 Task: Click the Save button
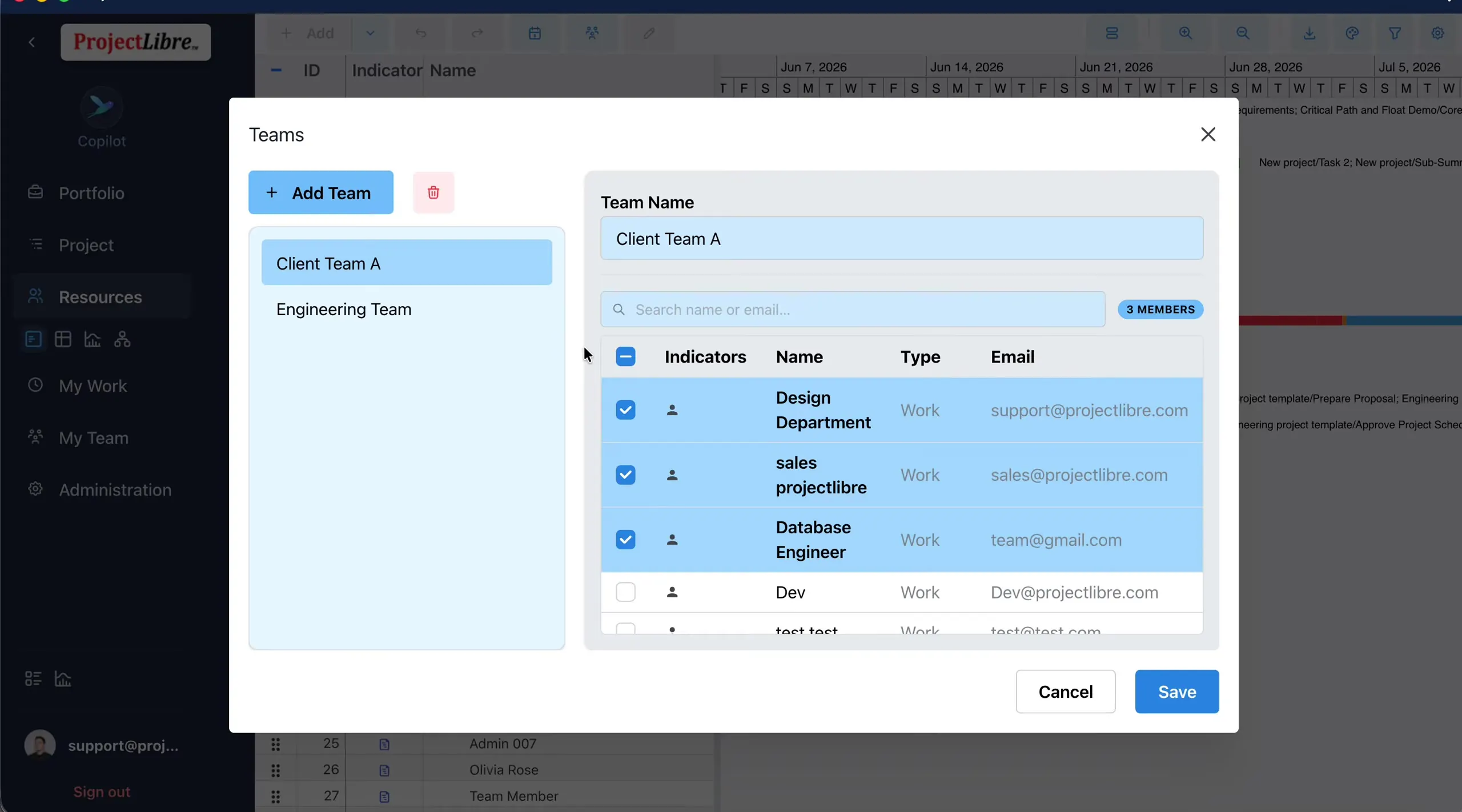tap(1177, 692)
